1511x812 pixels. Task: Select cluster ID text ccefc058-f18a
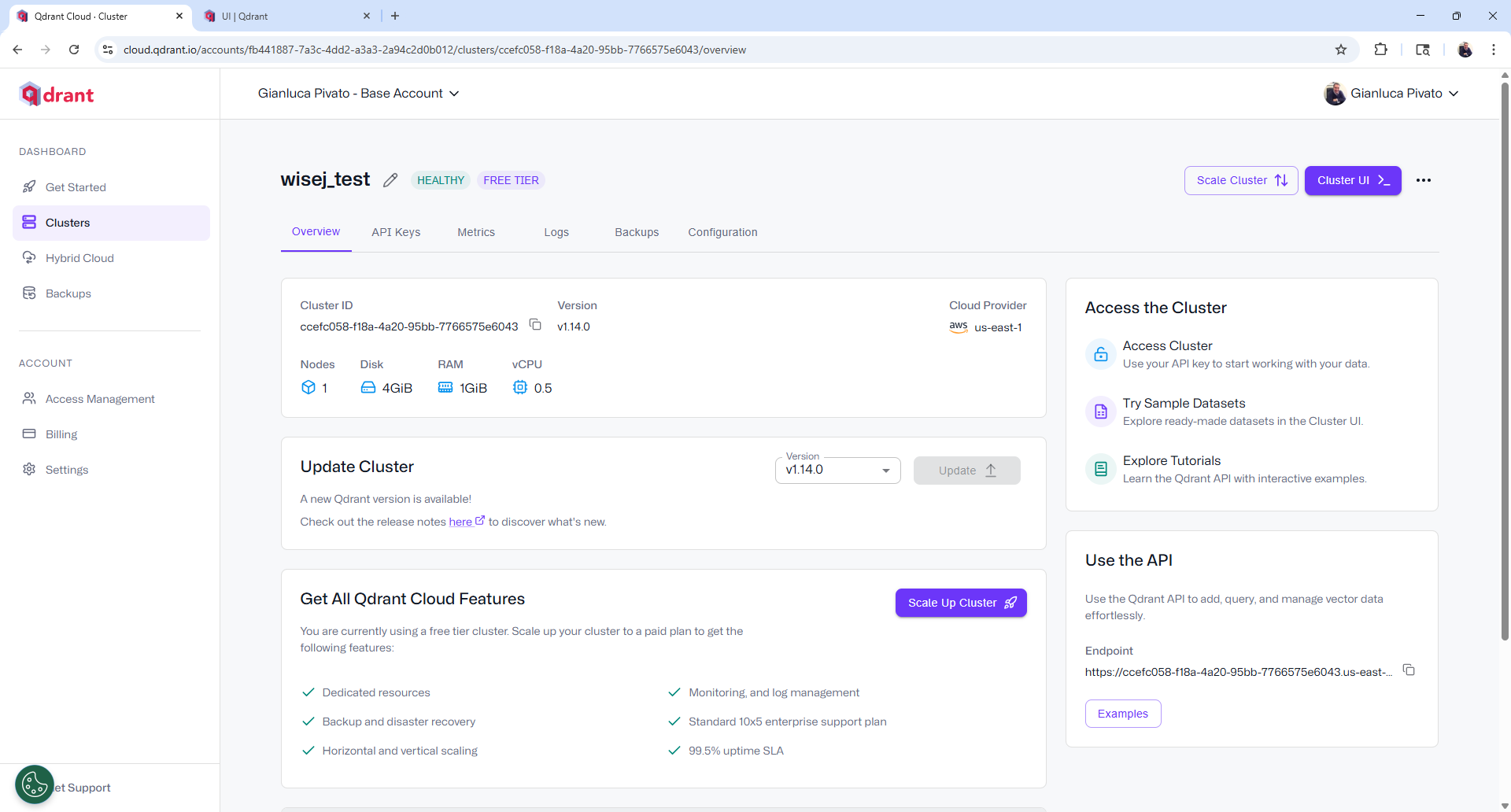(409, 327)
